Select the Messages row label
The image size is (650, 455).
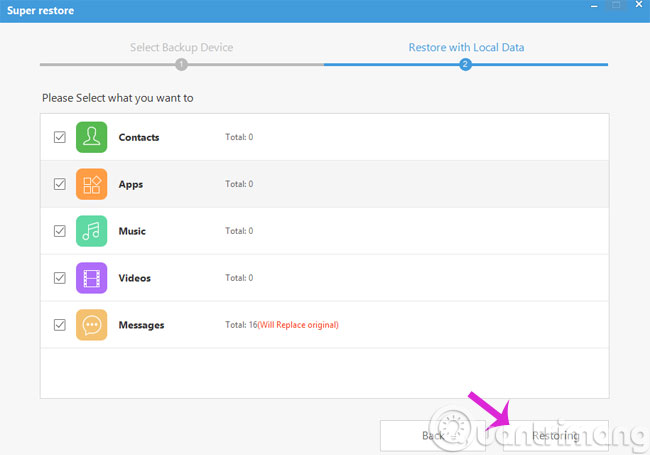(x=141, y=325)
